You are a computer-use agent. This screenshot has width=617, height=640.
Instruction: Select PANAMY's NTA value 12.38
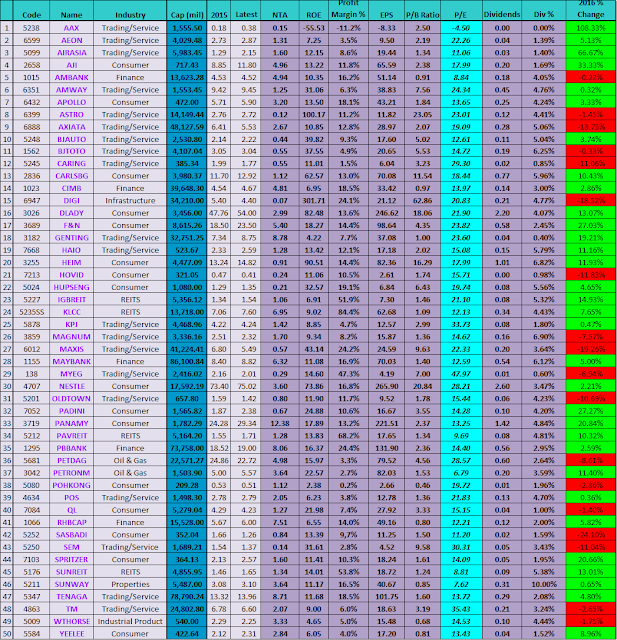pyautogui.click(x=280, y=424)
